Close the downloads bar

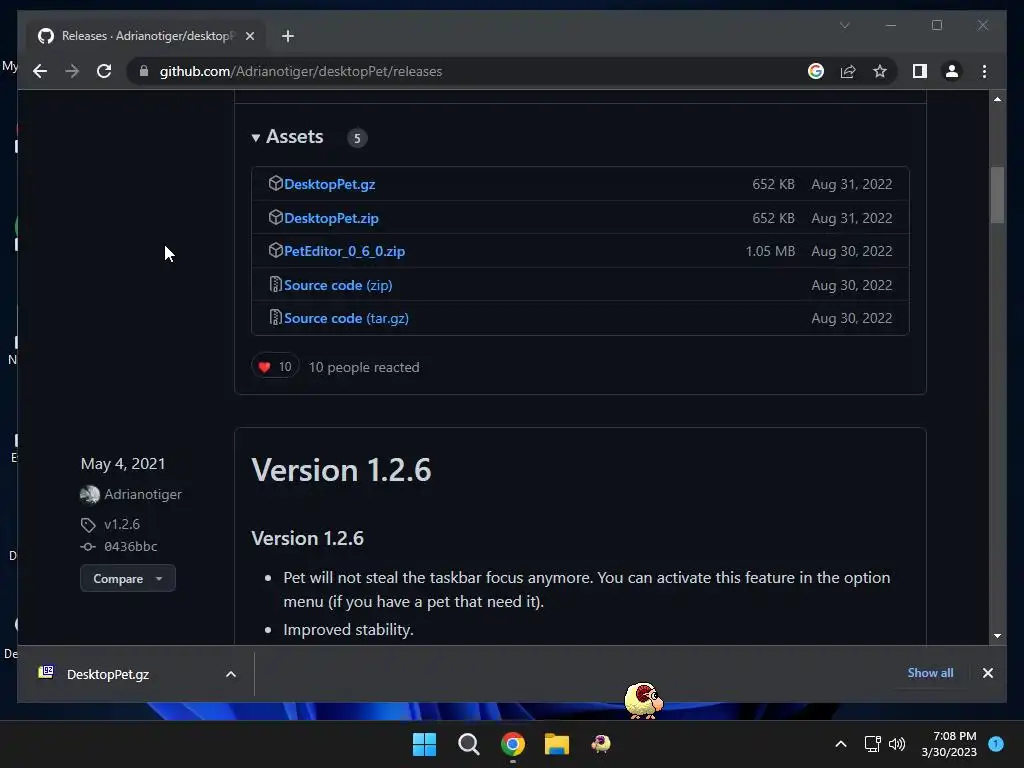987,673
